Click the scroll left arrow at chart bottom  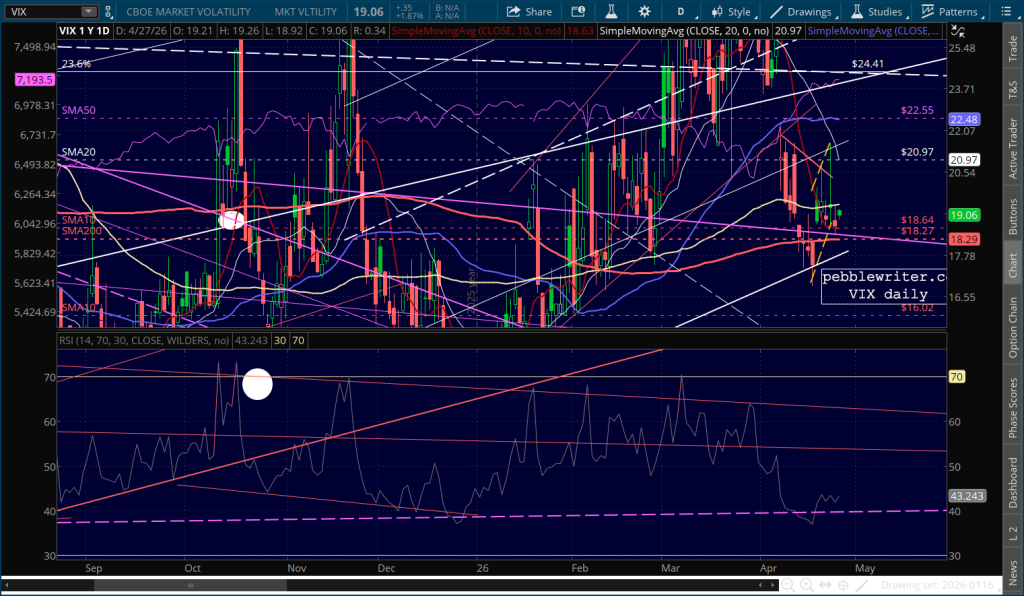click(6, 584)
